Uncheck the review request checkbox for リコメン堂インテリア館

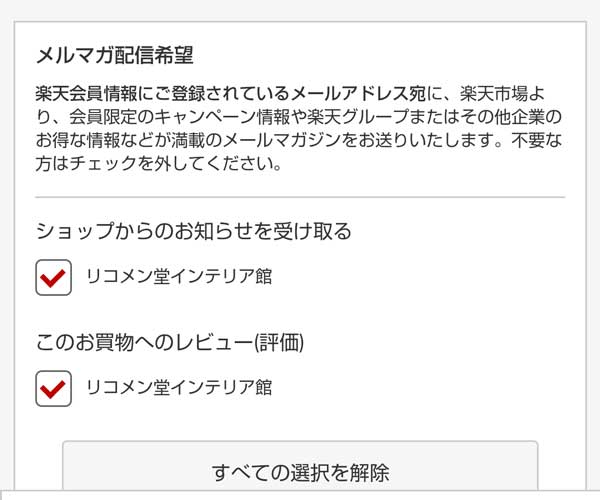click(53, 387)
